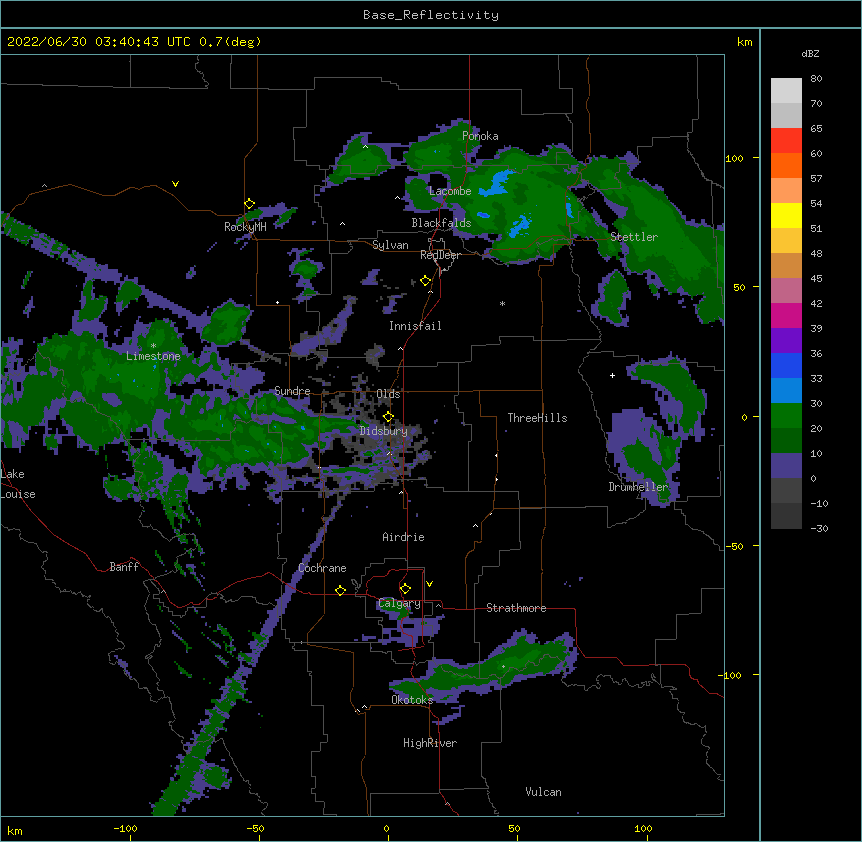Click the Airdrie city label
Image resolution: width=862 pixels, height=842 pixels.
[x=403, y=537]
